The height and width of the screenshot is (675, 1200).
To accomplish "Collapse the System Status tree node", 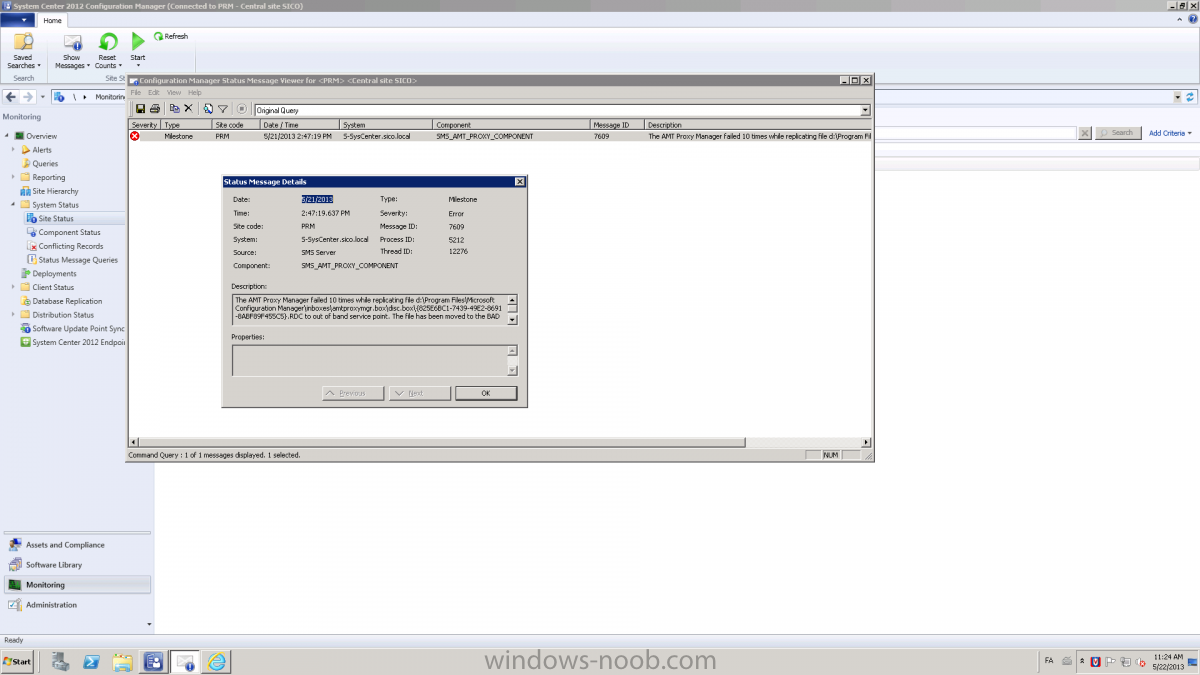I will (x=15, y=205).
